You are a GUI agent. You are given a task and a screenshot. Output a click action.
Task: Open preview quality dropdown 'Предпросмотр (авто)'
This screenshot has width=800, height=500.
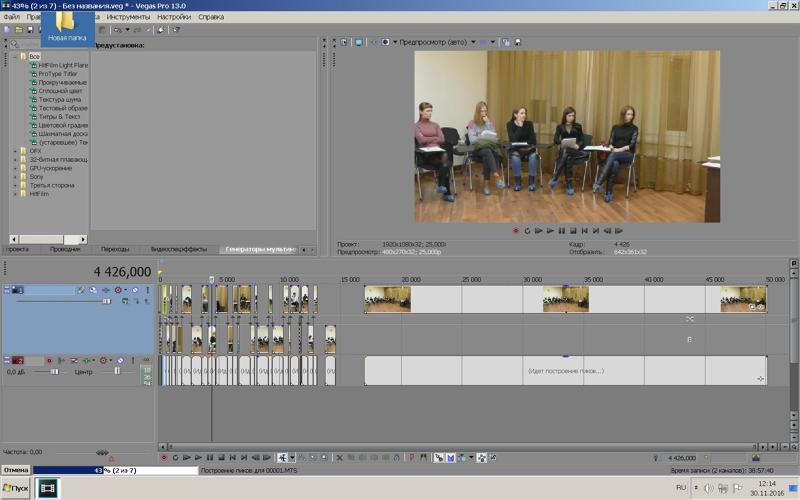coord(438,42)
